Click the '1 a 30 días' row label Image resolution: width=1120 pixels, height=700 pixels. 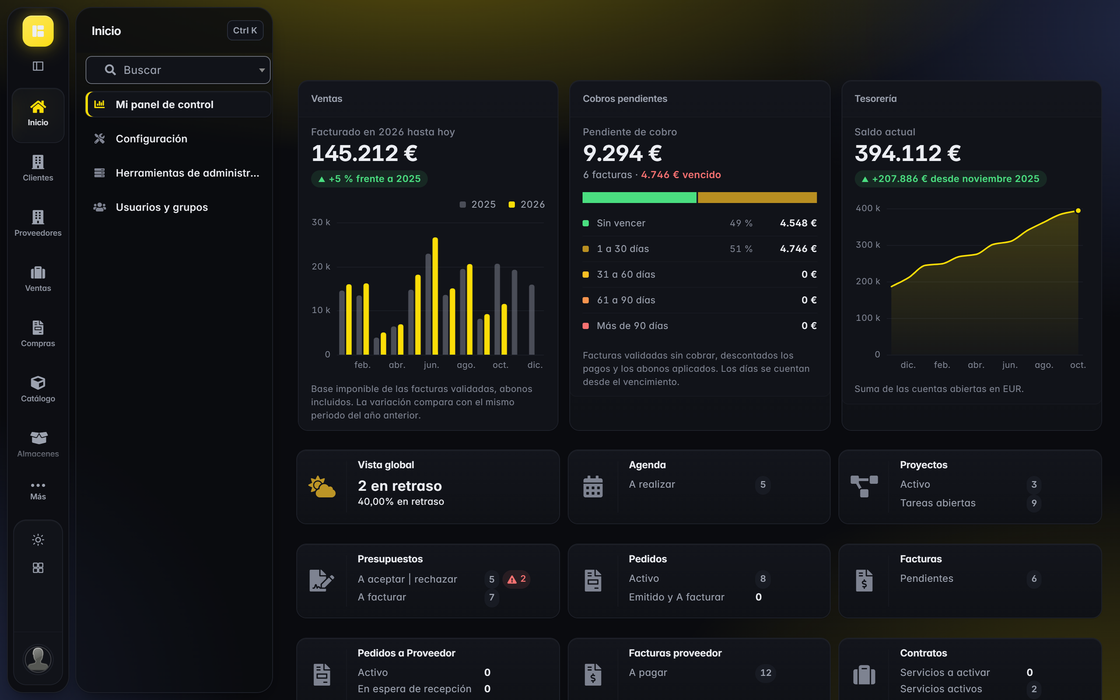coord(623,249)
